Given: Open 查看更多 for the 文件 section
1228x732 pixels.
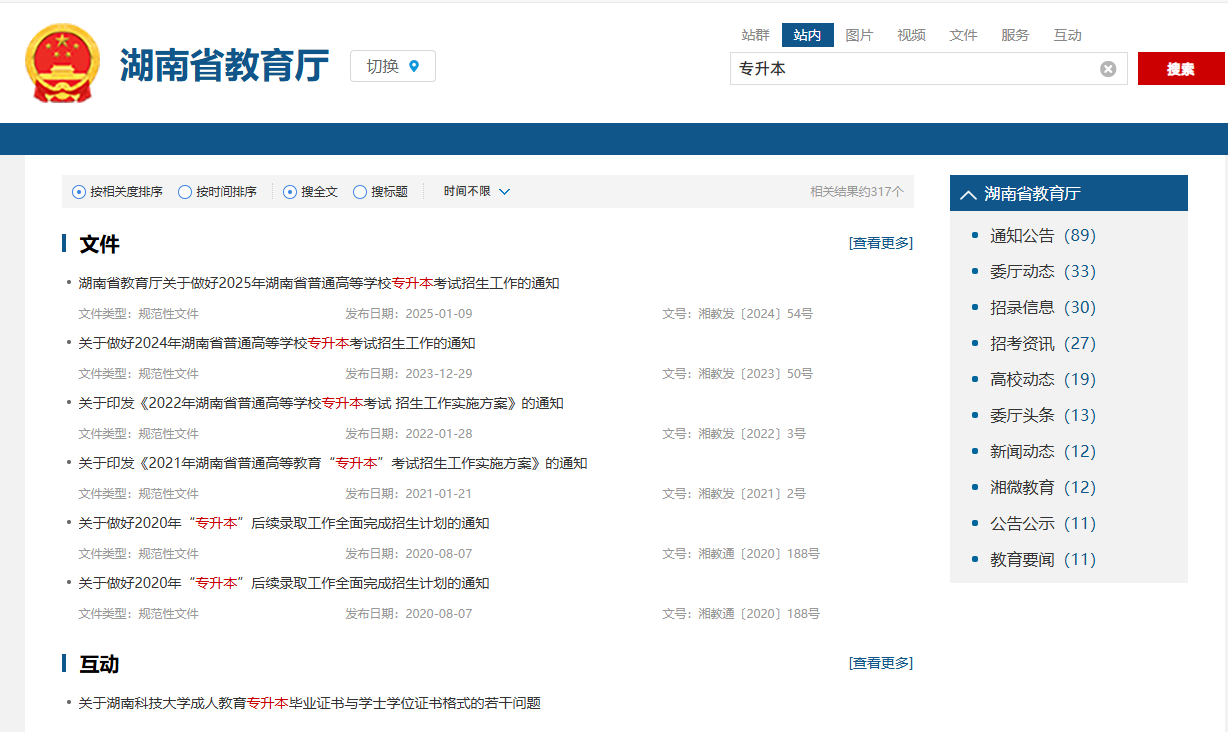Looking at the screenshot, I should click(881, 243).
